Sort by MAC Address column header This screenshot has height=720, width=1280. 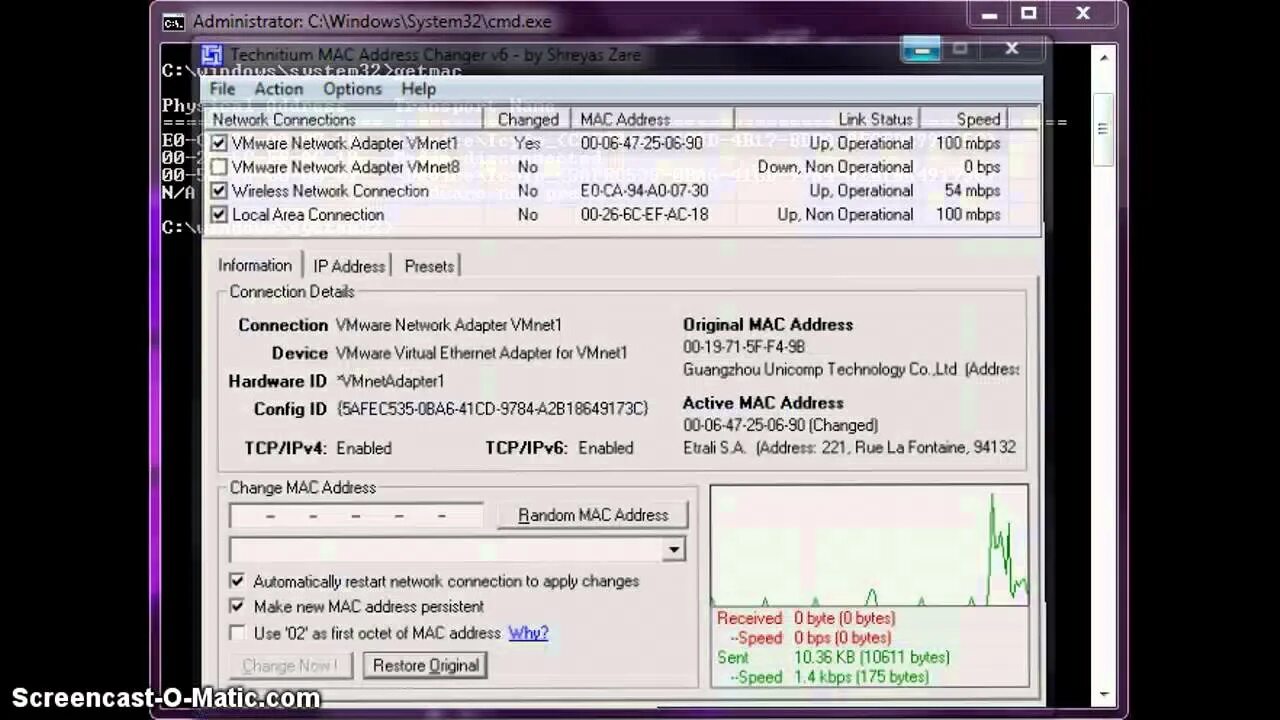653,119
